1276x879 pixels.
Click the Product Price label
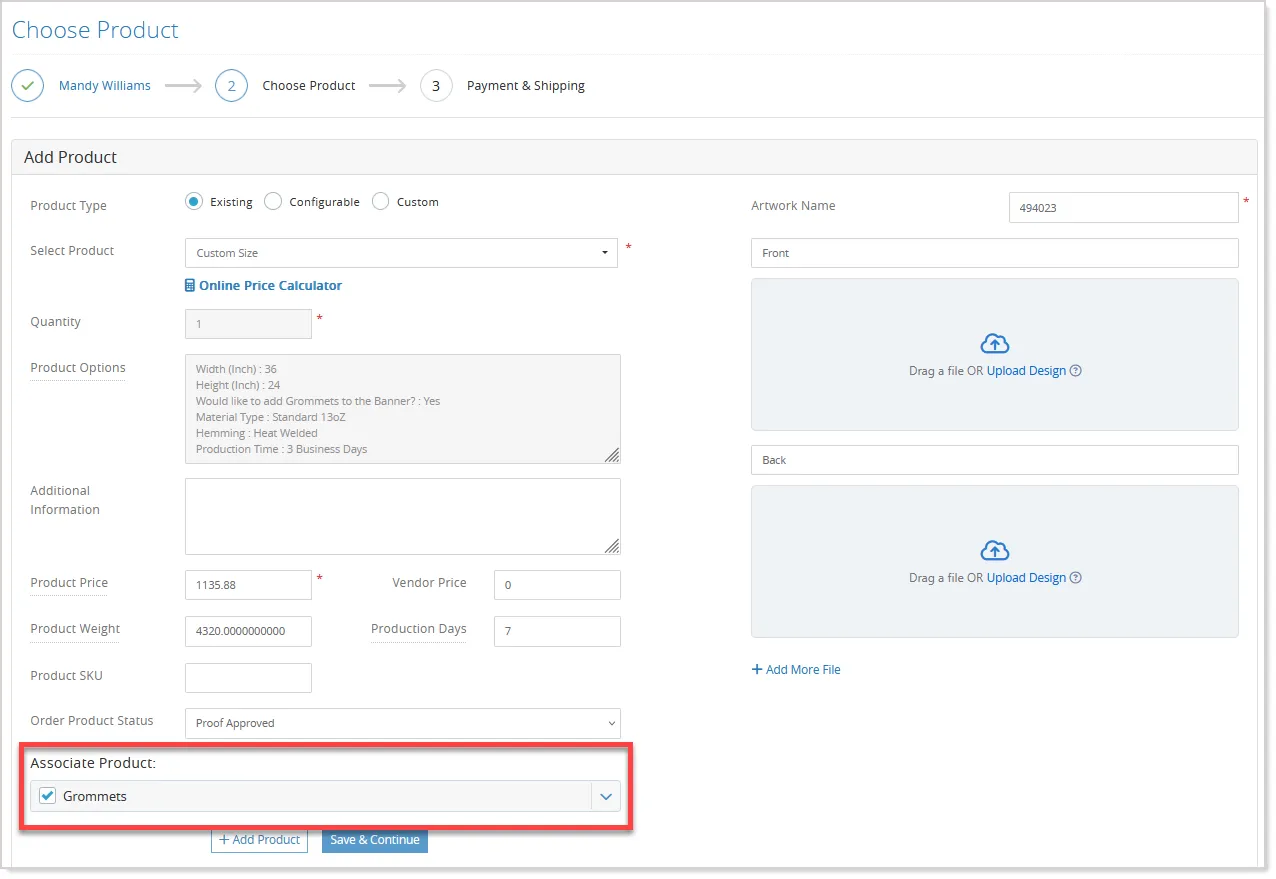click(x=69, y=583)
